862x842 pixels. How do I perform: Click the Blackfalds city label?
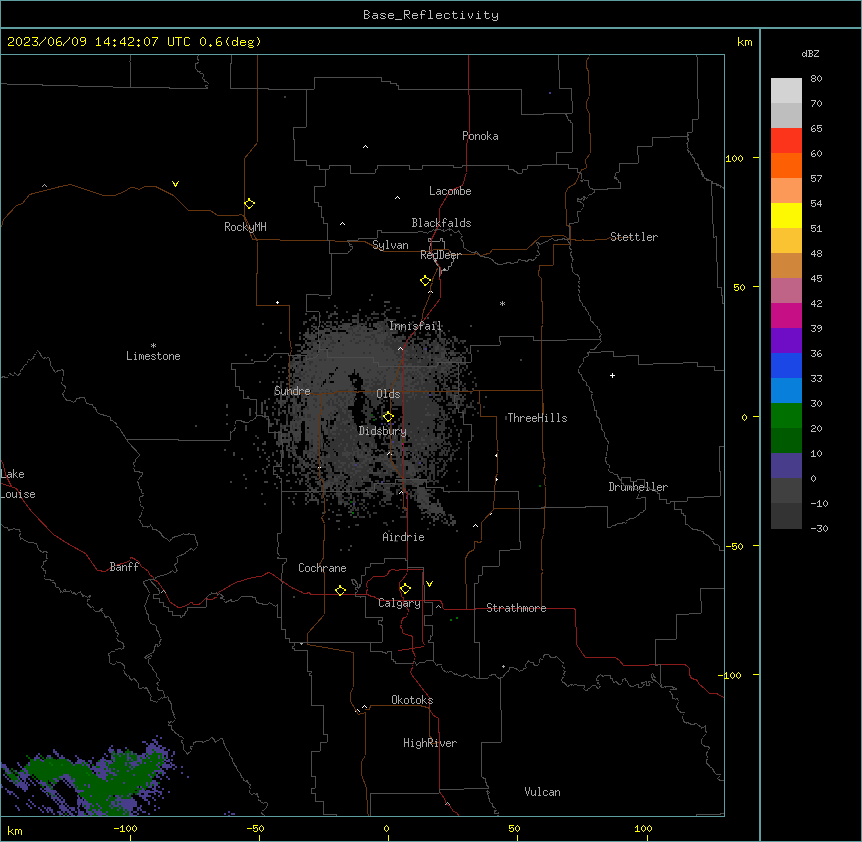441,223
